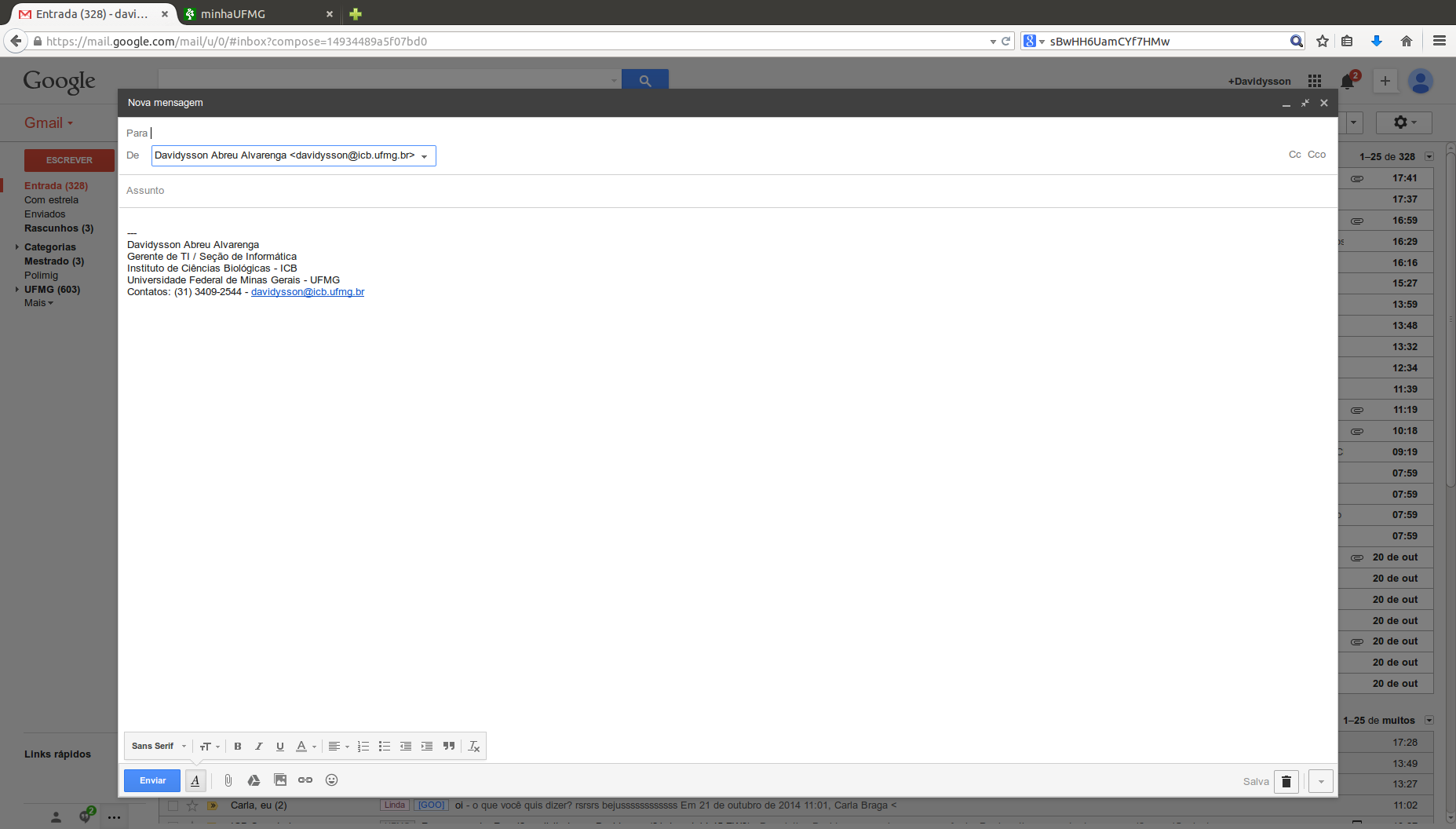Open Rascunhos (3) drafts folder

[59, 228]
